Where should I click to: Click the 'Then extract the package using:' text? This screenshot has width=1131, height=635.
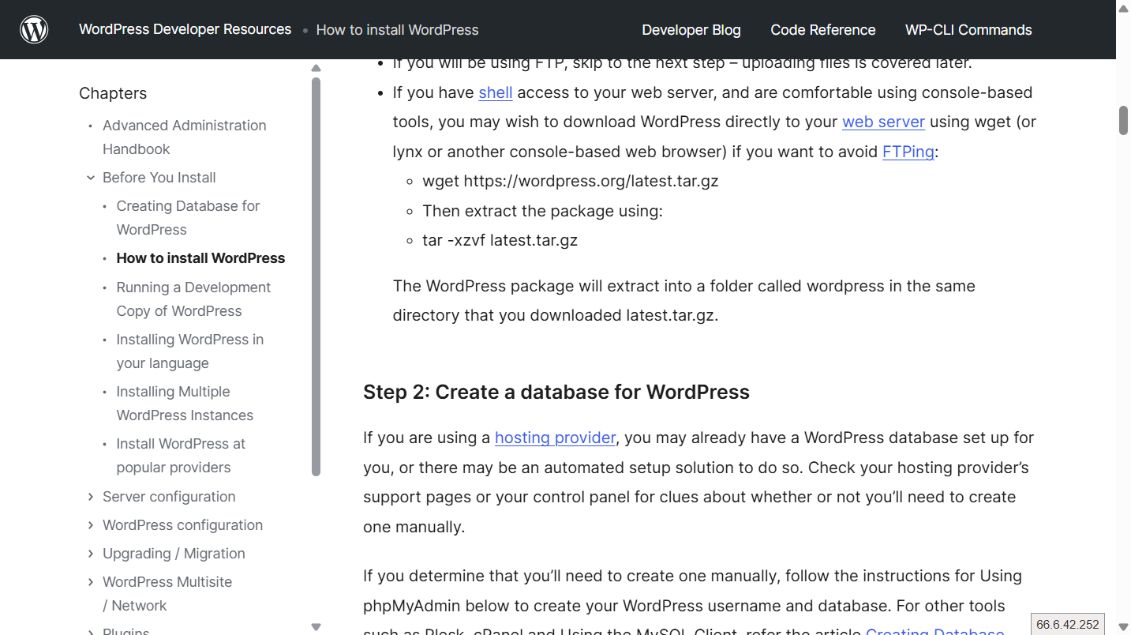click(x=542, y=211)
